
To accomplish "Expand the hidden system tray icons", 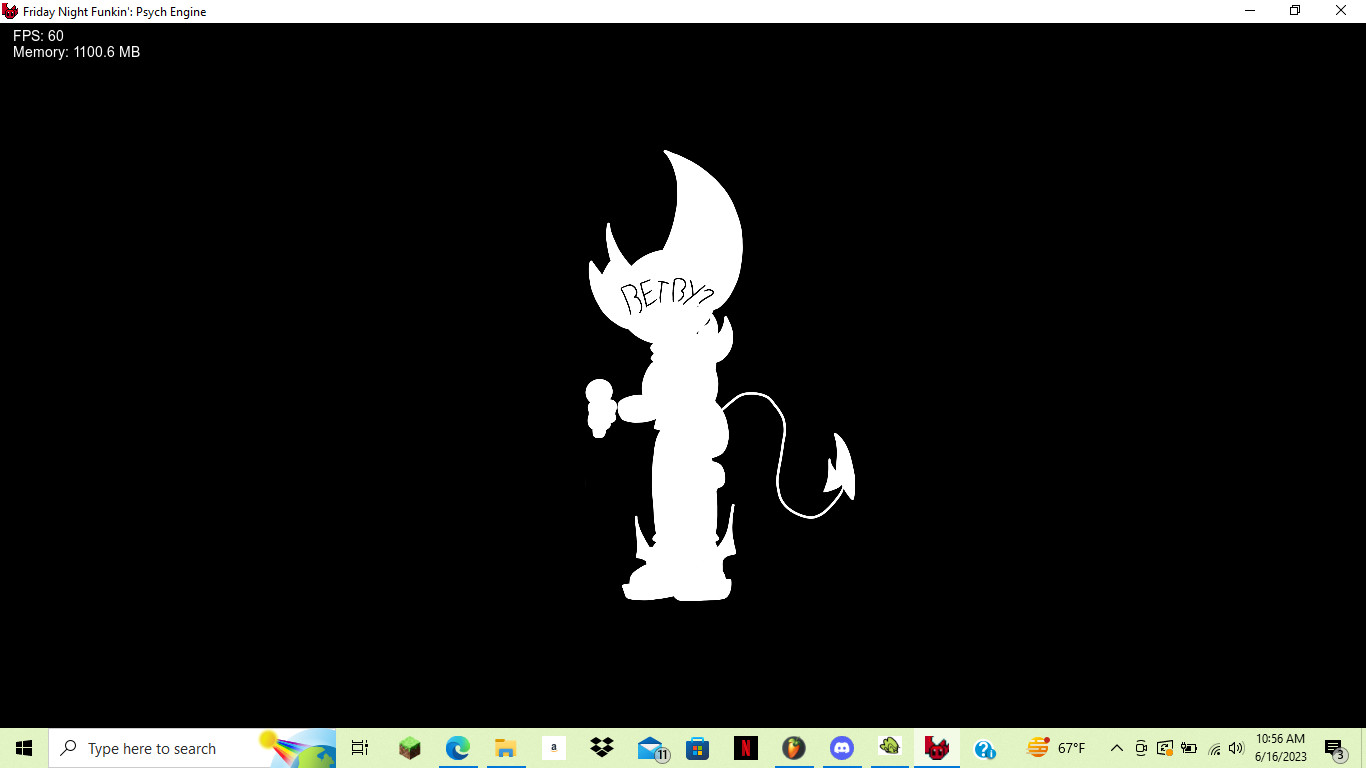I will [x=1117, y=748].
